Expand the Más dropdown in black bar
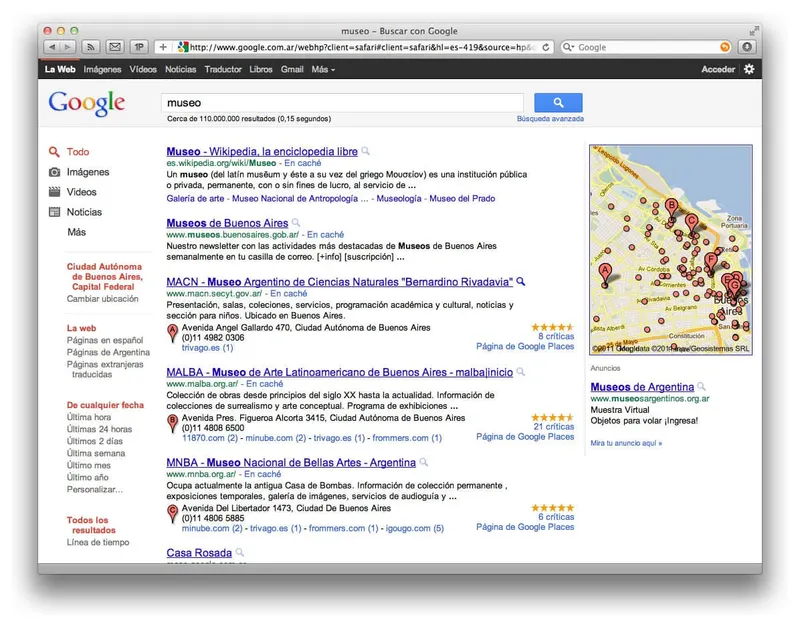Image resolution: width=800 pixels, height=627 pixels. click(323, 69)
